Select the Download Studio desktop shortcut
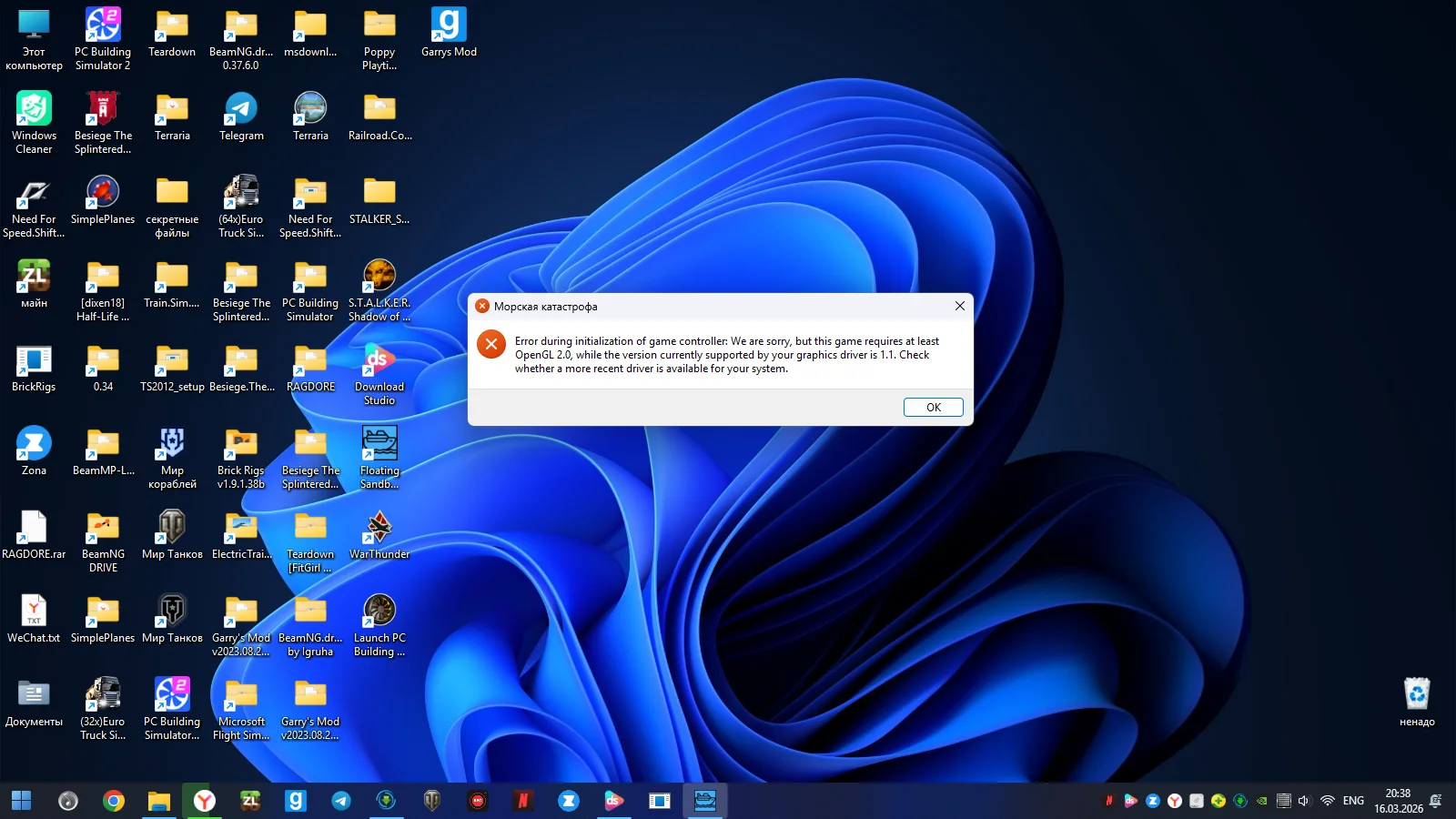This screenshot has width=1456, height=819. (x=379, y=369)
